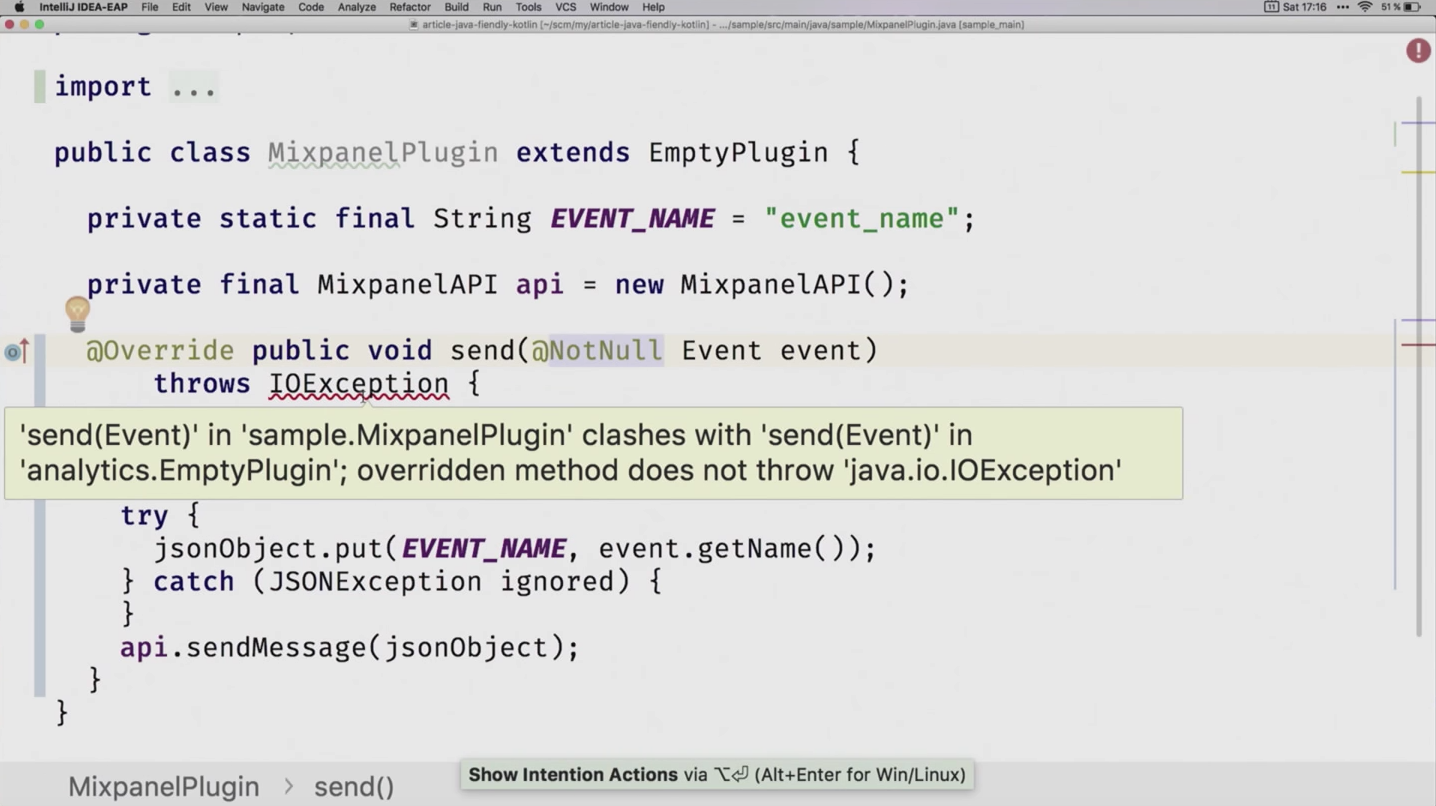Click the intention lightbulb icon
The image size is (1436, 806).
[77, 313]
